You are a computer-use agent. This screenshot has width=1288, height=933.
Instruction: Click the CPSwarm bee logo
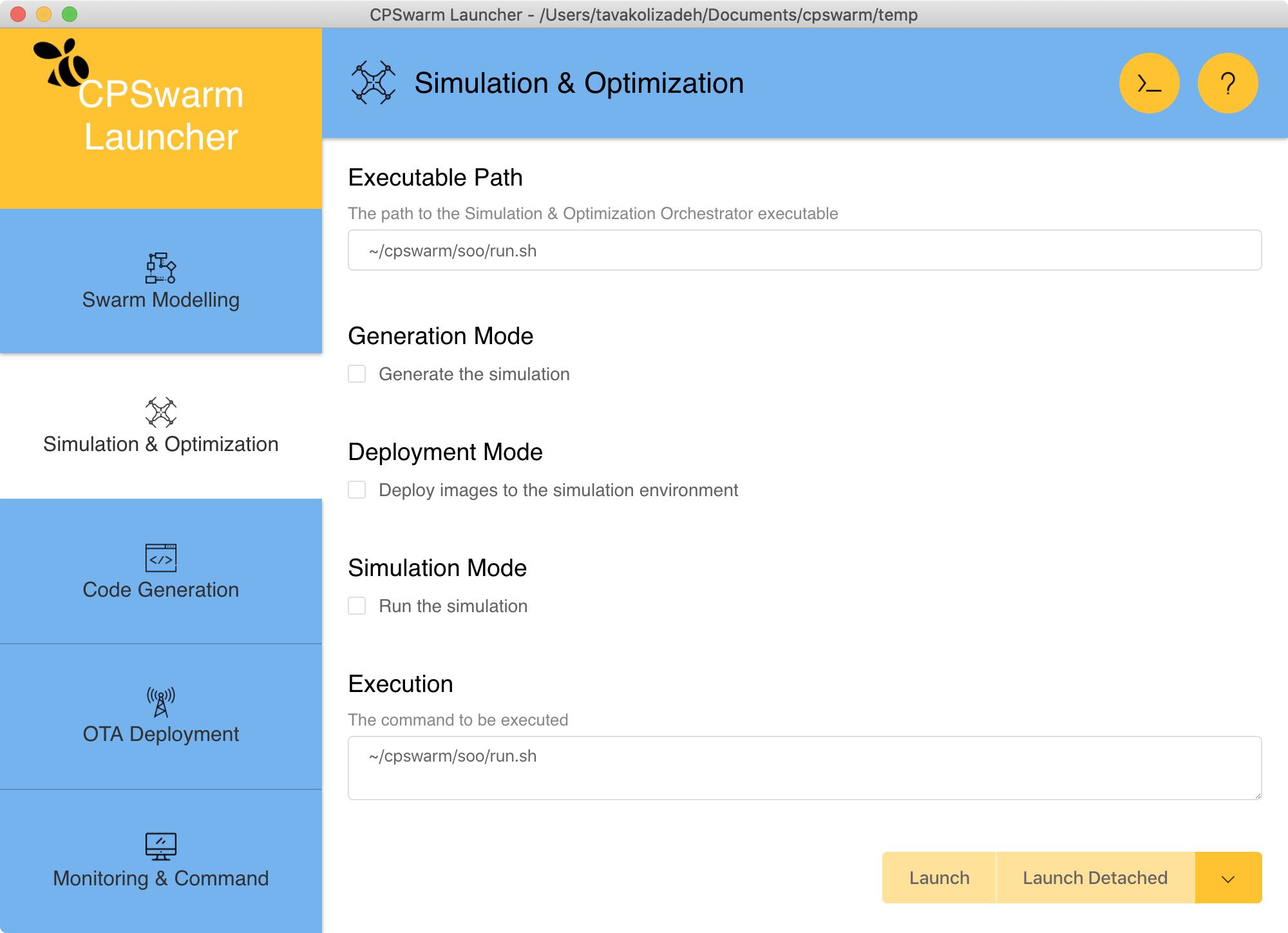62,63
